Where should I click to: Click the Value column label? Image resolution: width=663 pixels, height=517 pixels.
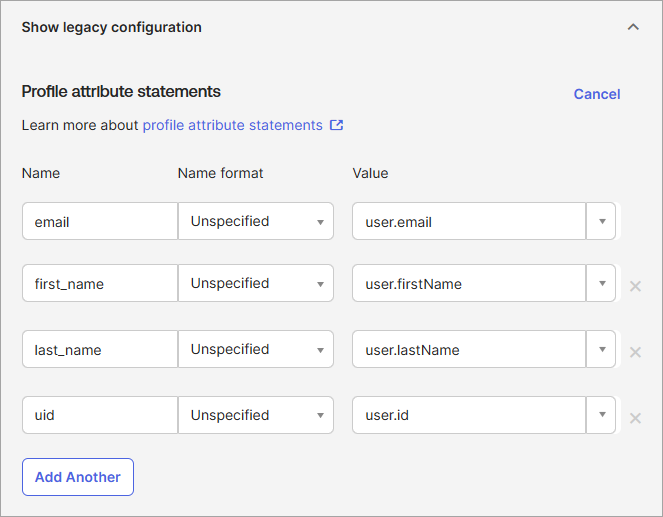[370, 173]
